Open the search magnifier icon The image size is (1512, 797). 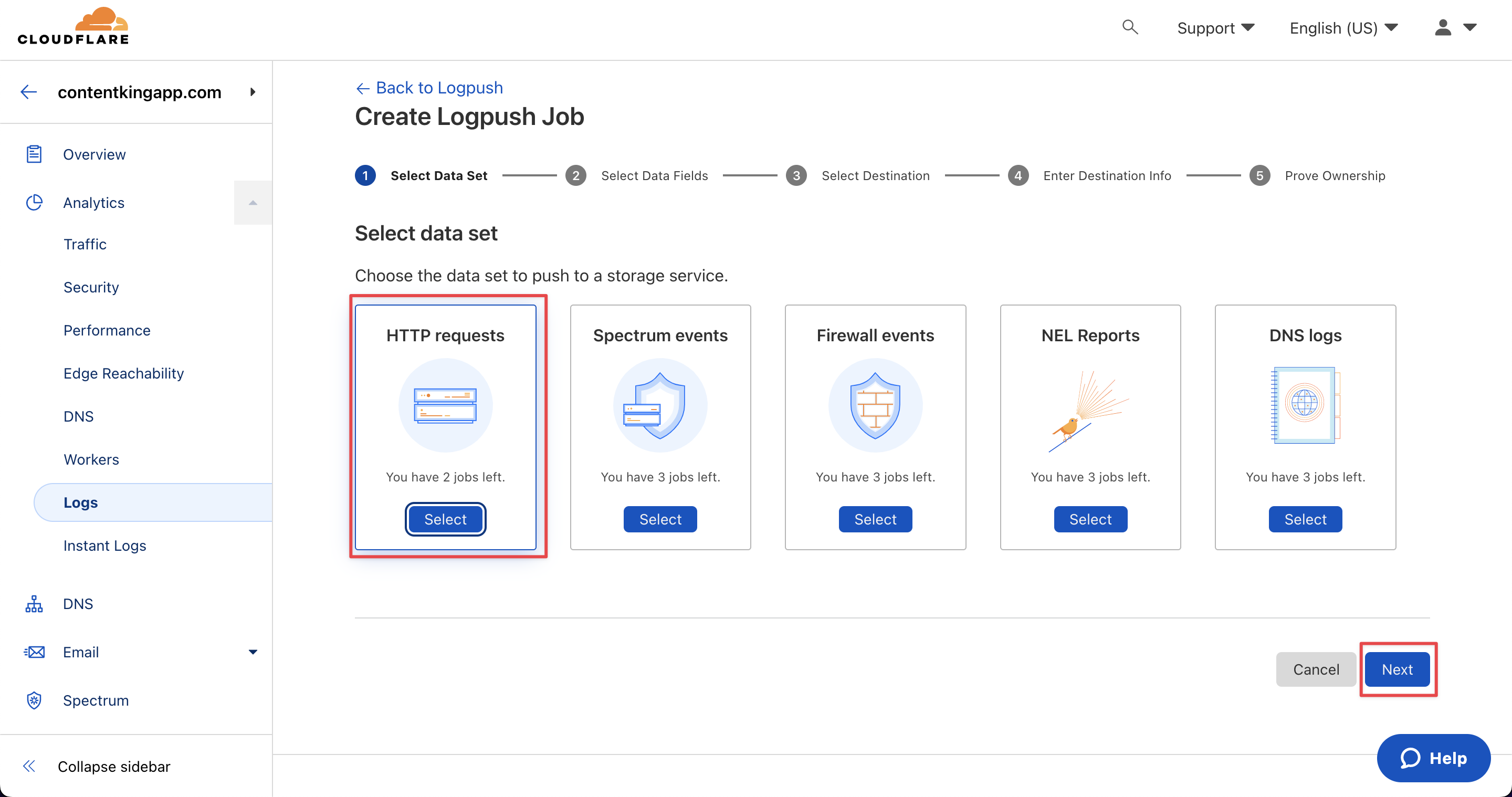[x=1130, y=27]
